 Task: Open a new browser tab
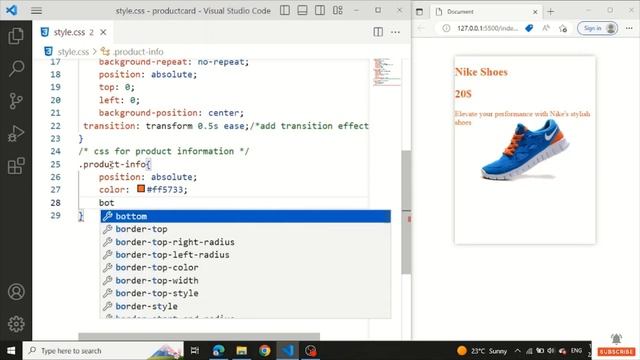(x=551, y=12)
